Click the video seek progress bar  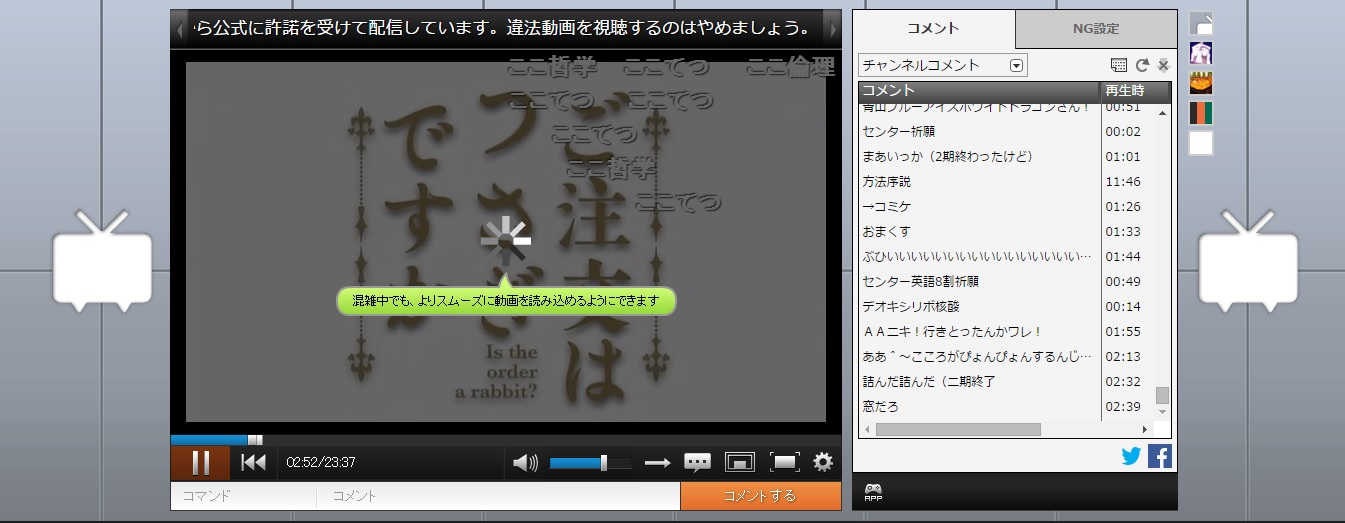pyautogui.click(x=506, y=439)
